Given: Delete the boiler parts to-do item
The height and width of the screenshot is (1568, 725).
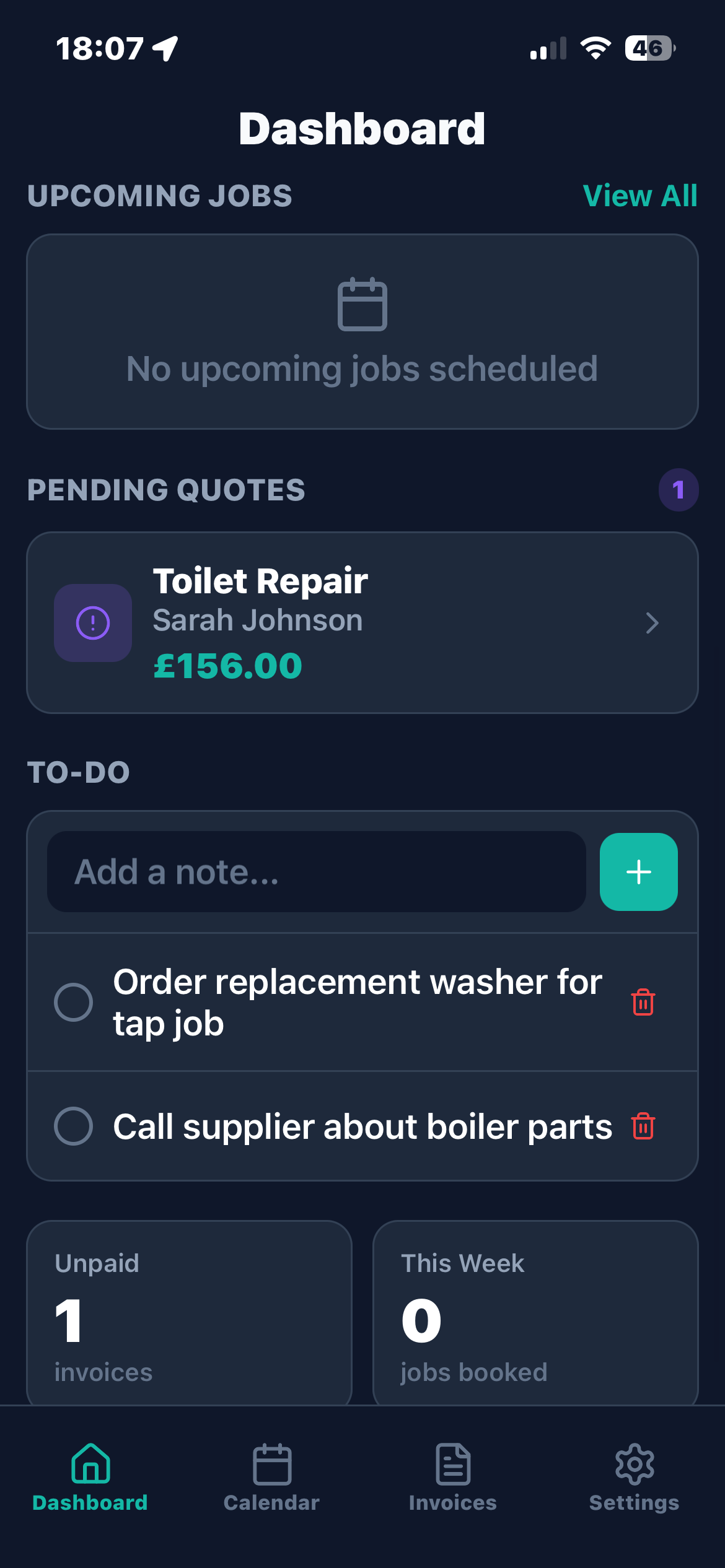Looking at the screenshot, I should click(x=643, y=1125).
